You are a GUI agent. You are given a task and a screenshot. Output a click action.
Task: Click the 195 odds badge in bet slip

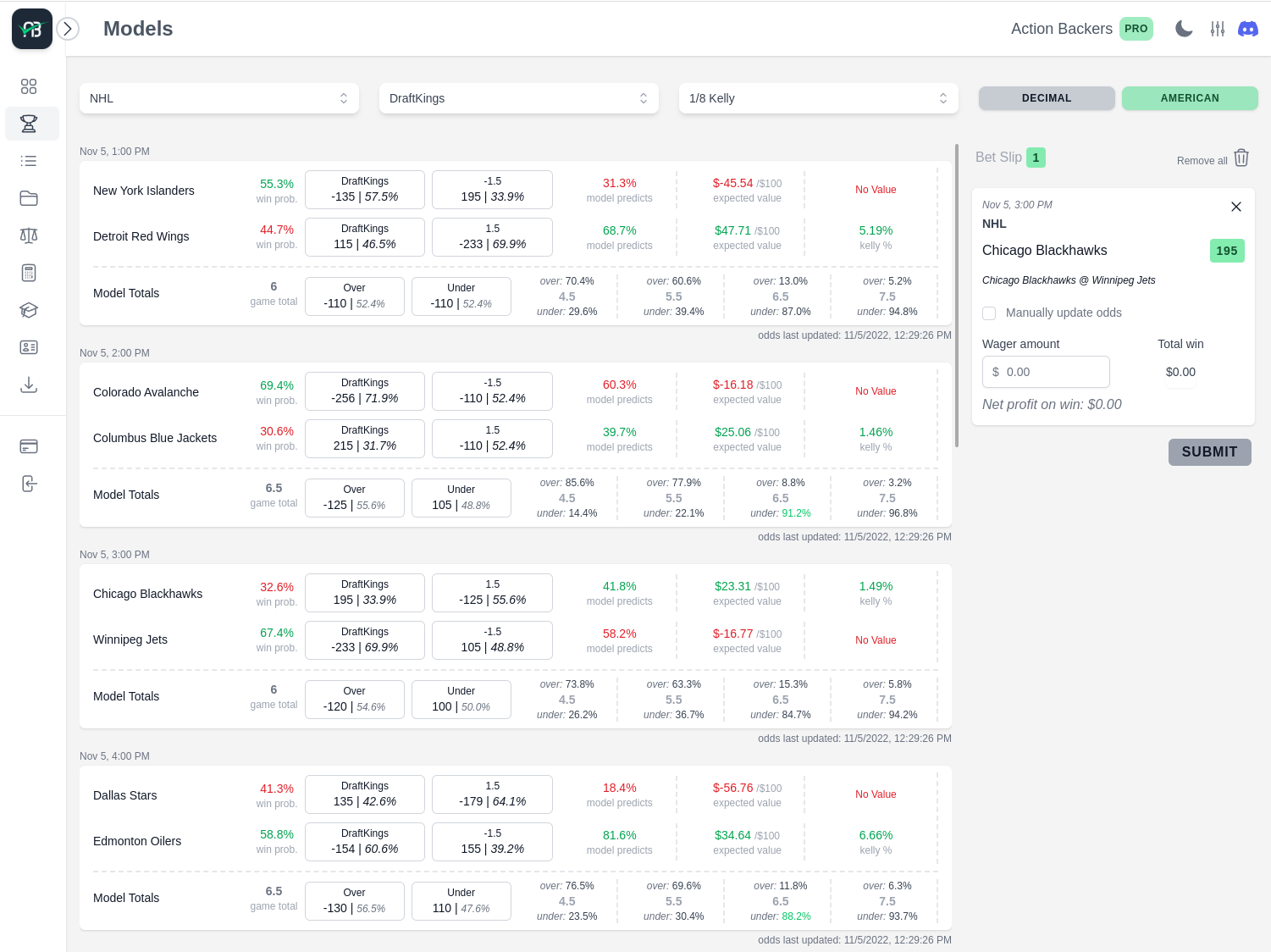(1227, 251)
